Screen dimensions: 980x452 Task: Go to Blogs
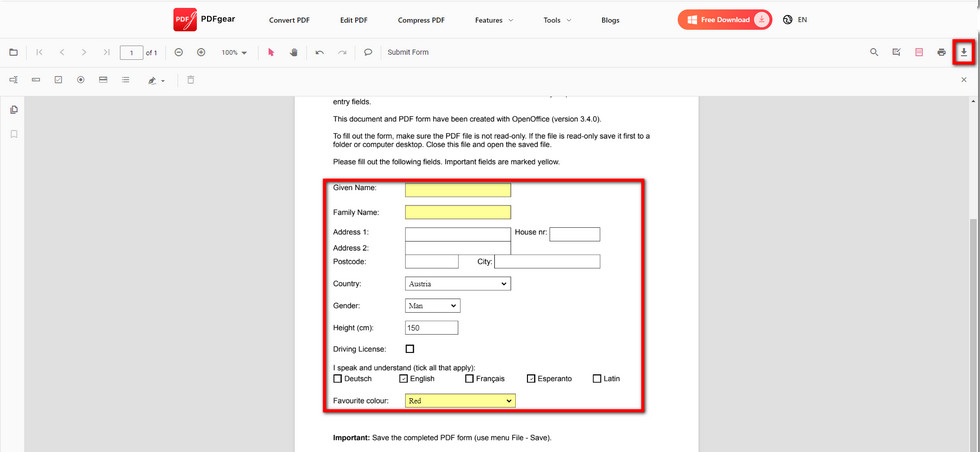610,20
